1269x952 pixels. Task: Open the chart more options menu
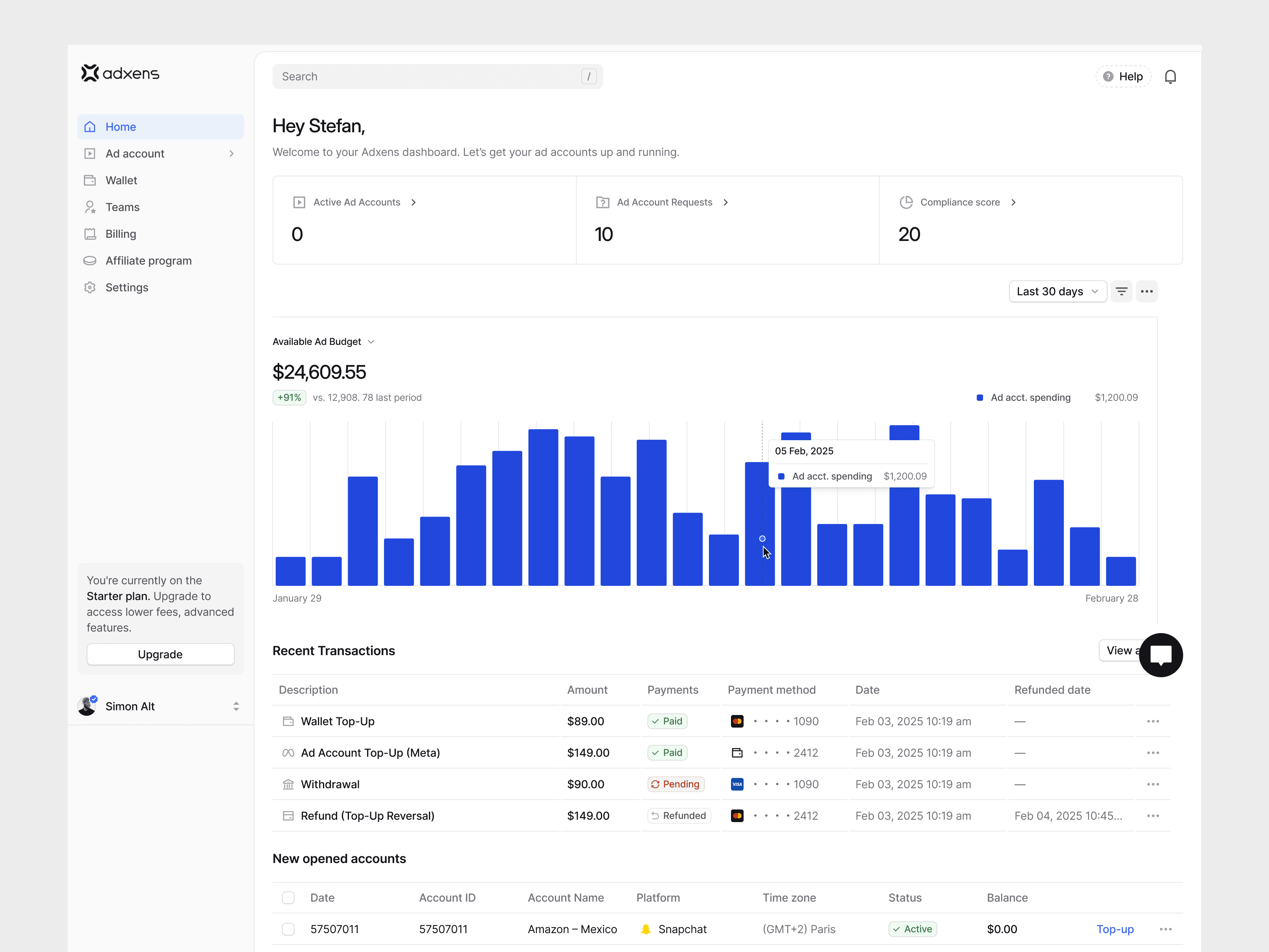(1146, 291)
